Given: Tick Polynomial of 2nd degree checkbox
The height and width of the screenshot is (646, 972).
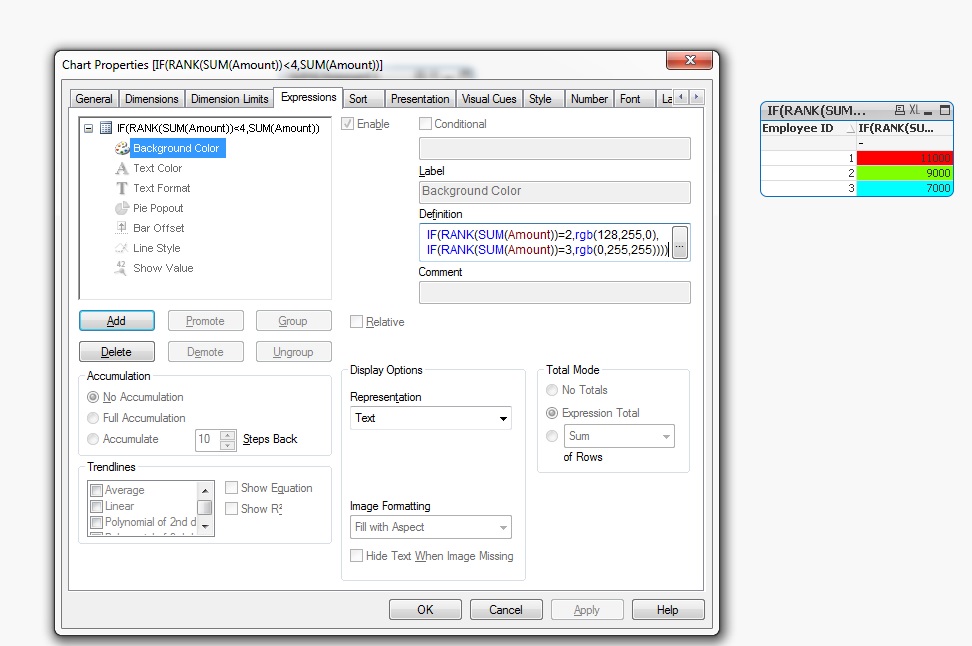Looking at the screenshot, I should (x=97, y=523).
